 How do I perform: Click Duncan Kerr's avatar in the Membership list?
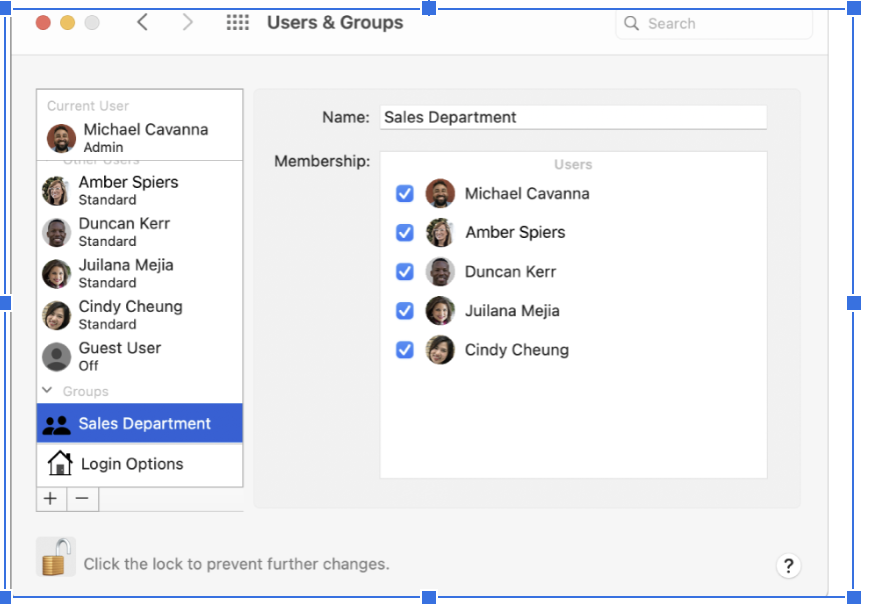tap(440, 271)
